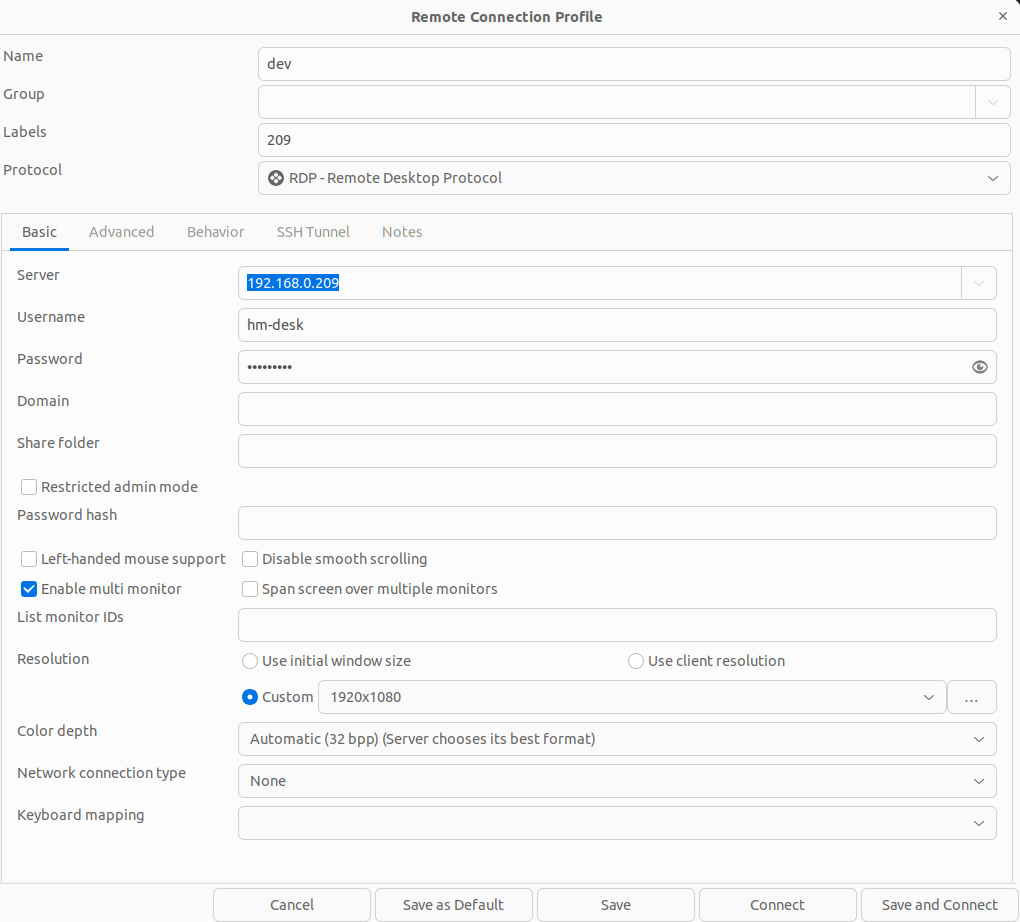
Task: Expand the Color depth dropdown
Action: pyautogui.click(x=616, y=739)
